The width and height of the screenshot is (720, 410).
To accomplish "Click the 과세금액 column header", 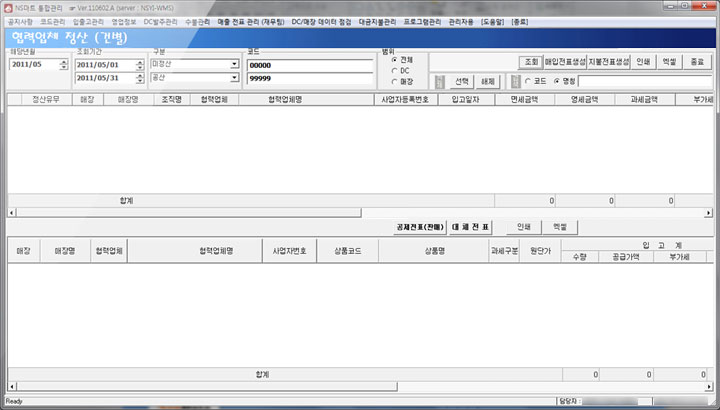I will [645, 99].
